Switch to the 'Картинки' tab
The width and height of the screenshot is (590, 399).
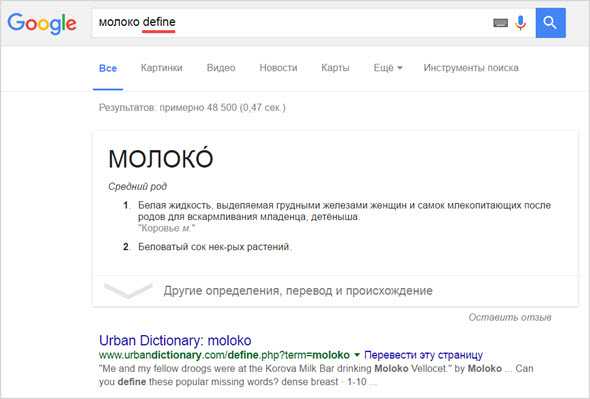pyautogui.click(x=161, y=68)
